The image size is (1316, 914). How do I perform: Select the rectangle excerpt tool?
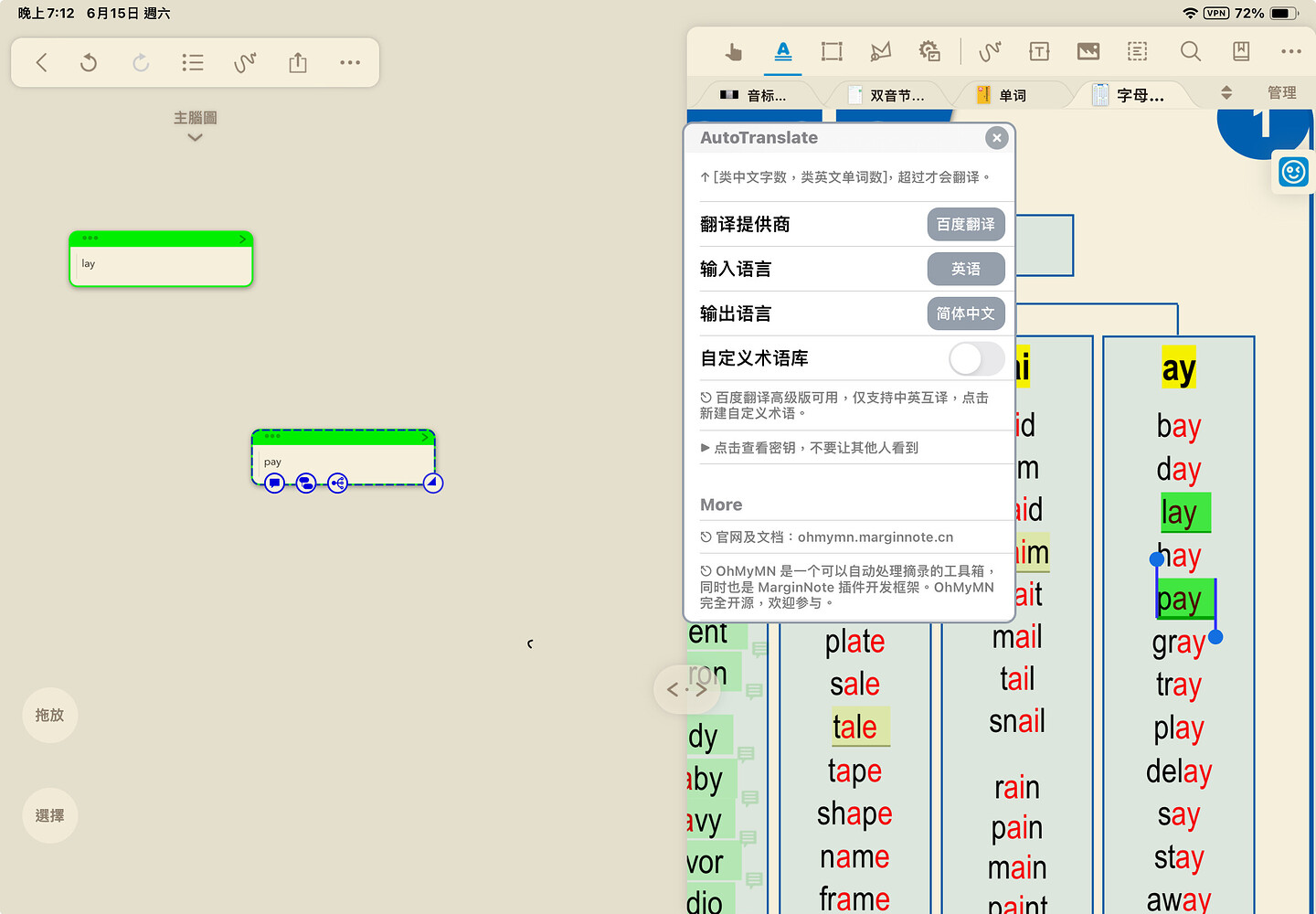pyautogui.click(x=832, y=51)
